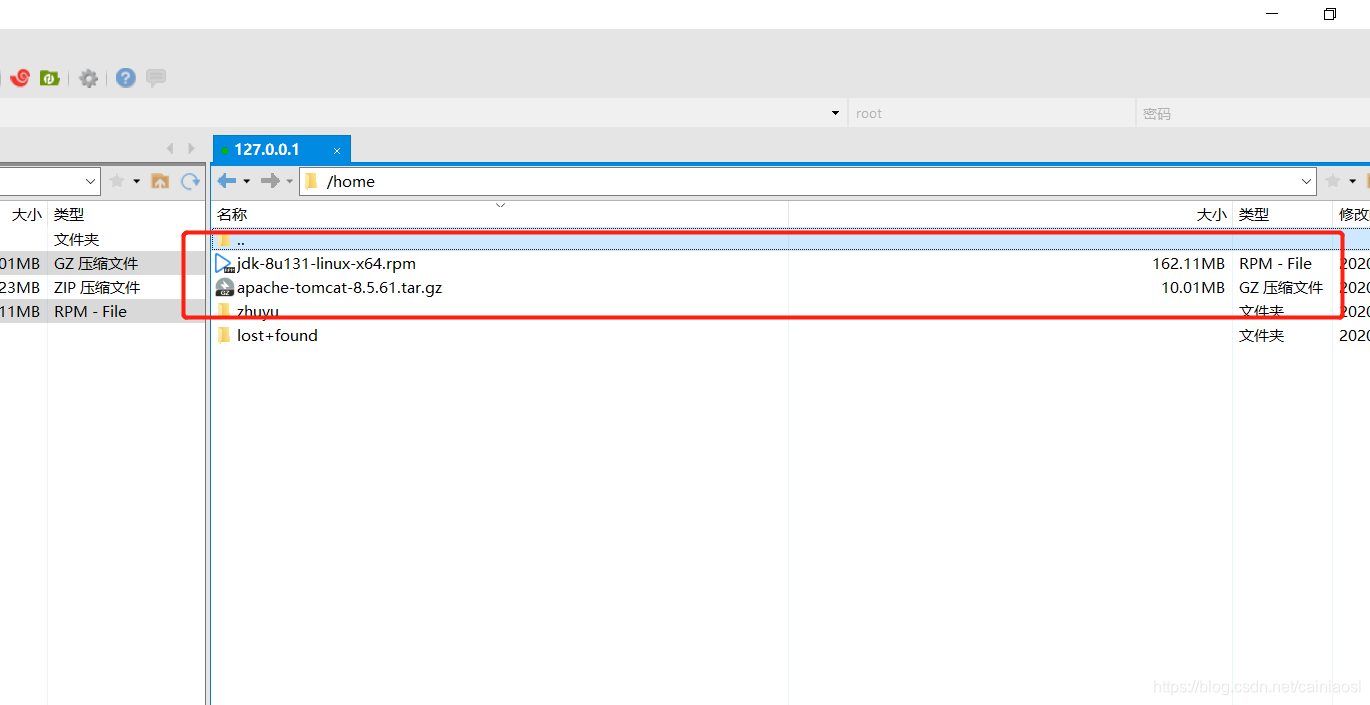Click the folder icon in /home path box

(x=311, y=181)
